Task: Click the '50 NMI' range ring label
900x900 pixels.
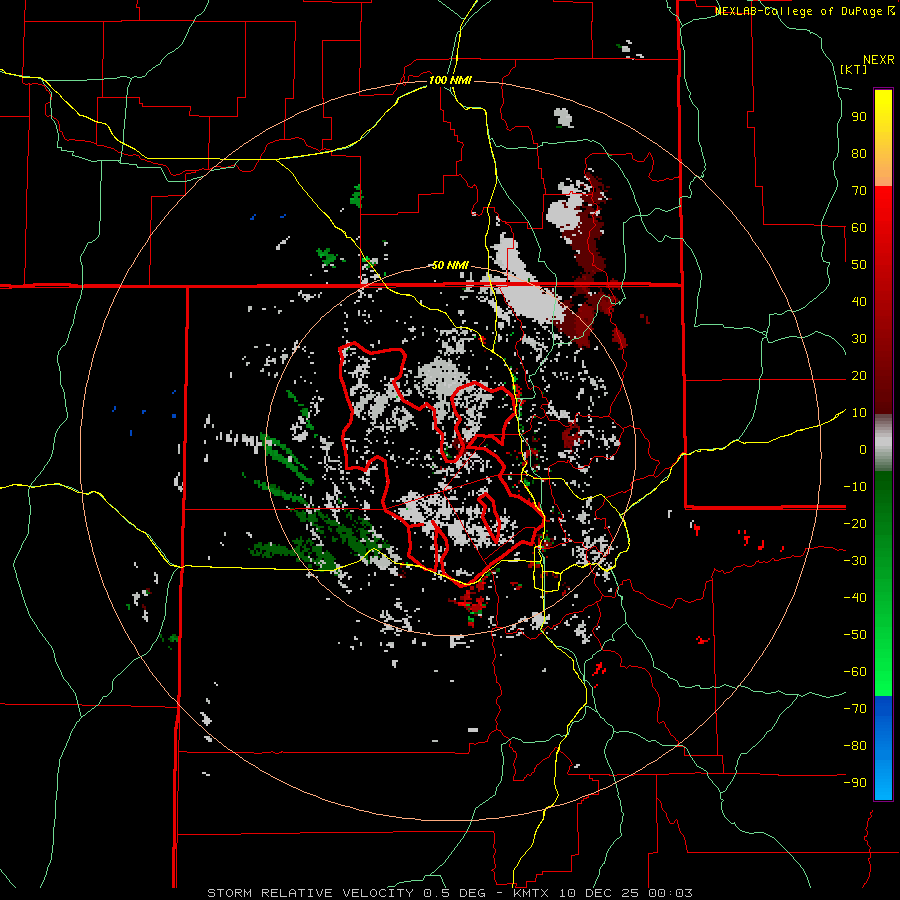Action: (x=450, y=265)
